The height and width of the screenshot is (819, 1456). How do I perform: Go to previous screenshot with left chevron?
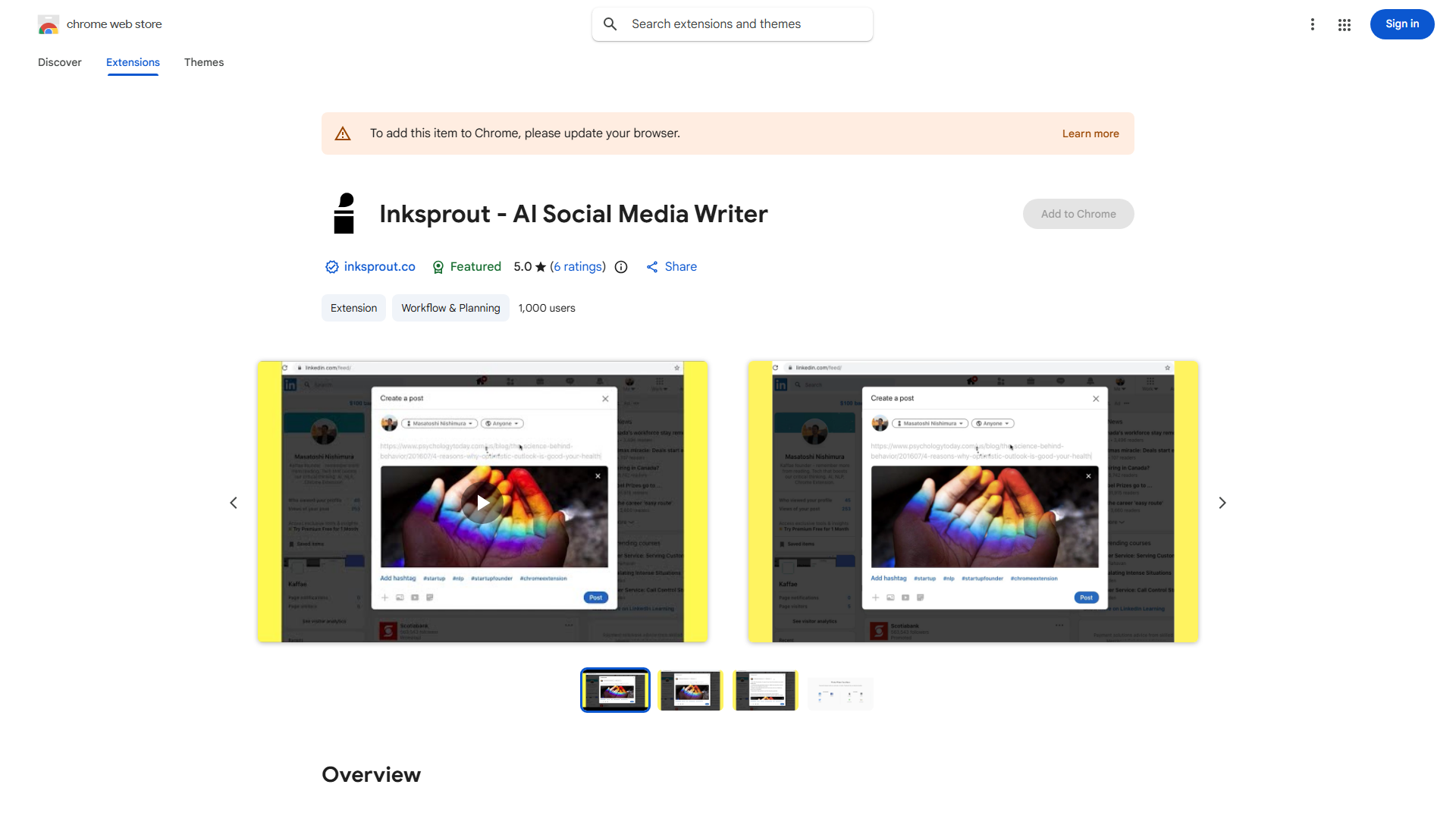234,503
